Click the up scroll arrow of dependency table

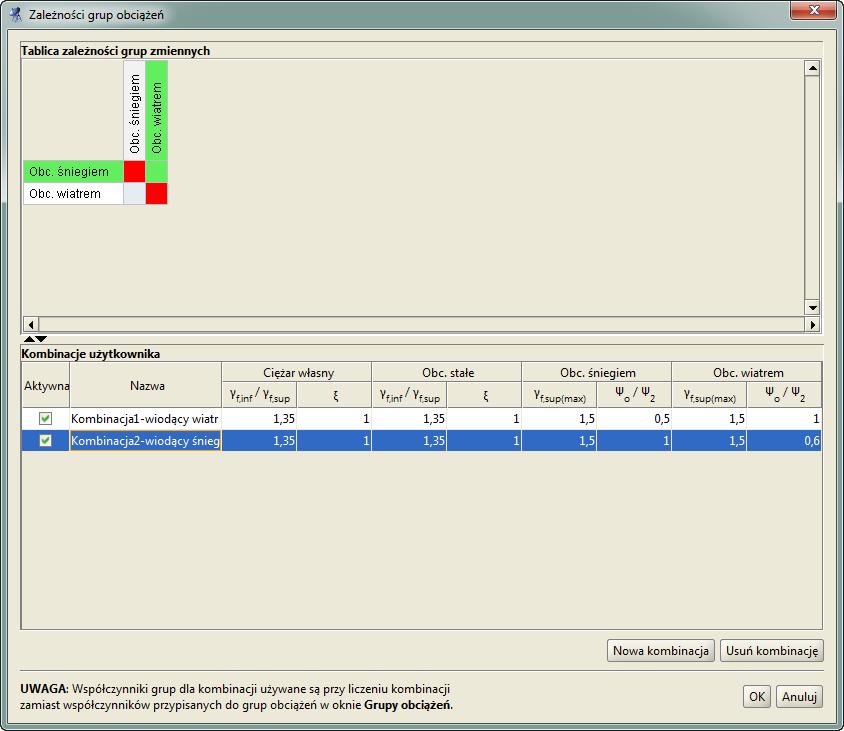coord(812,68)
